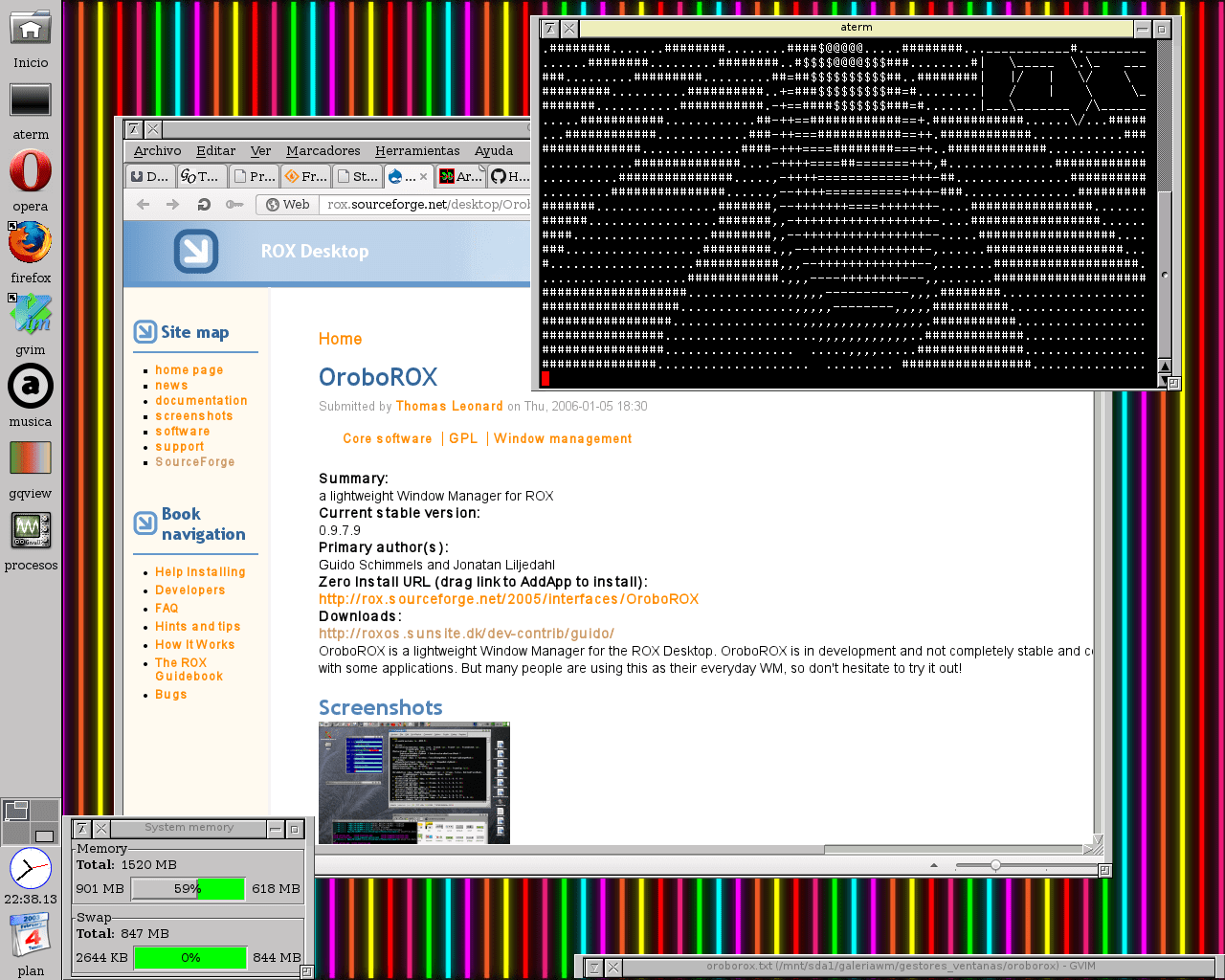Click the browser zoom slider handle
This screenshot has width=1225, height=980.
pos(995,865)
